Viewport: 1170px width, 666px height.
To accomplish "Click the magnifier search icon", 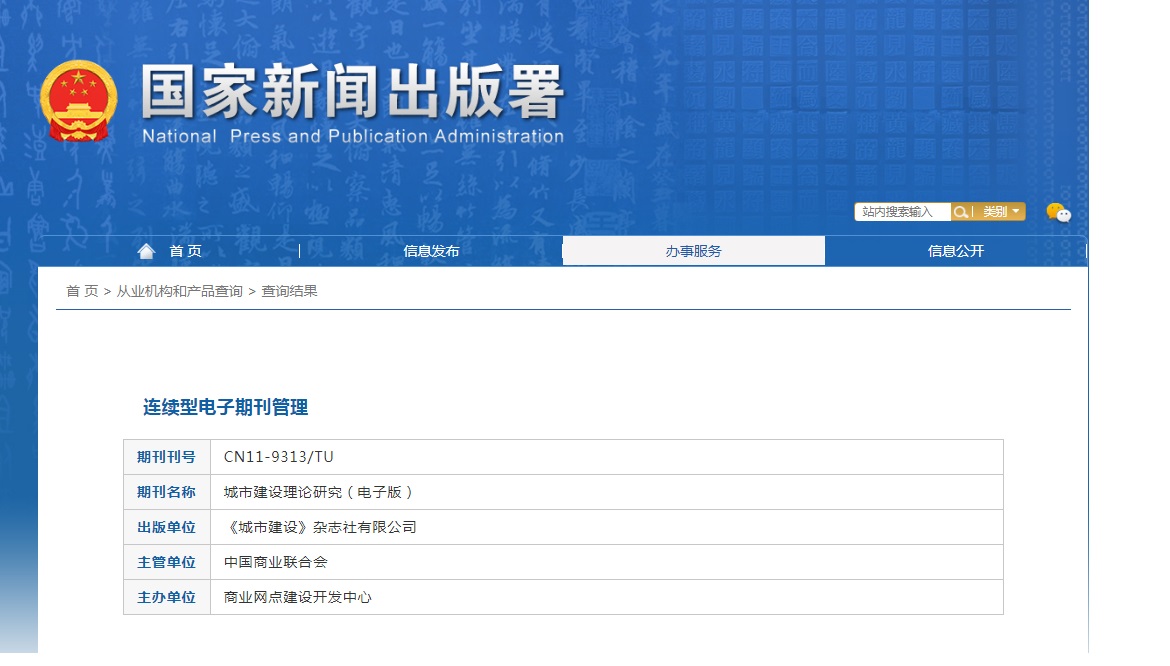I will [x=961, y=212].
